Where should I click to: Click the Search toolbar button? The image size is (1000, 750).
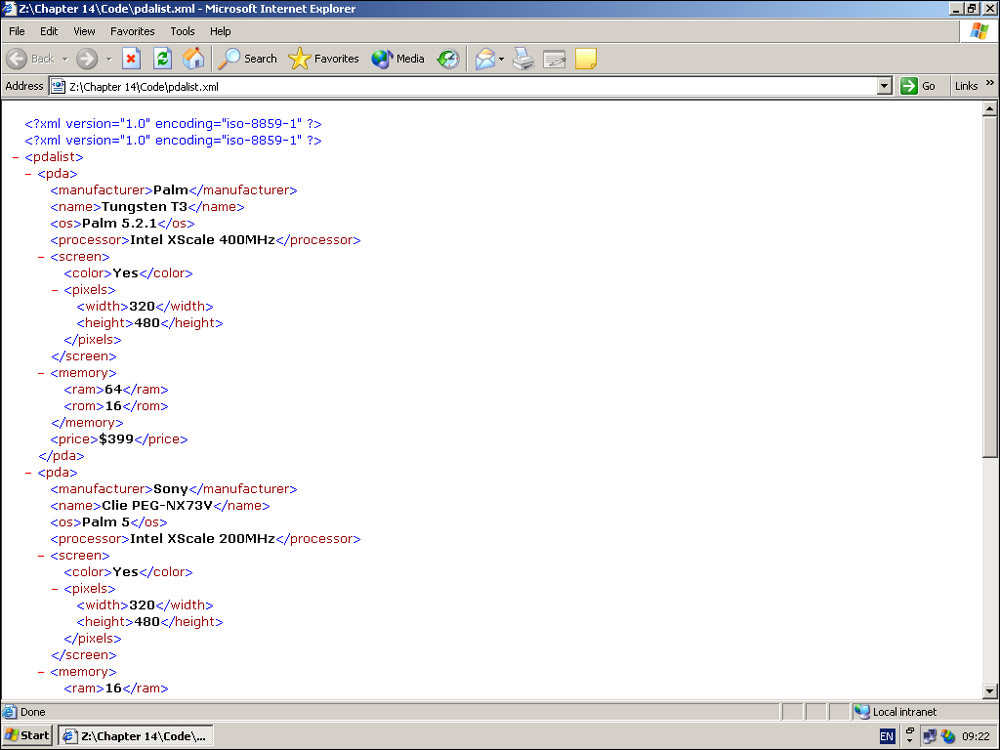[x=248, y=59]
